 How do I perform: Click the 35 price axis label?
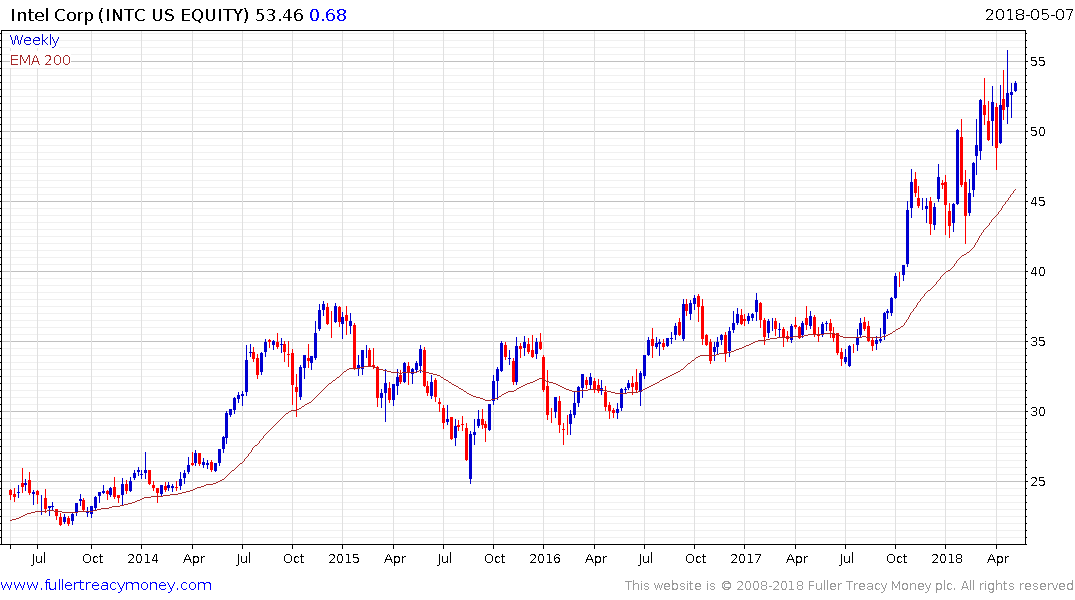[x=1037, y=341]
